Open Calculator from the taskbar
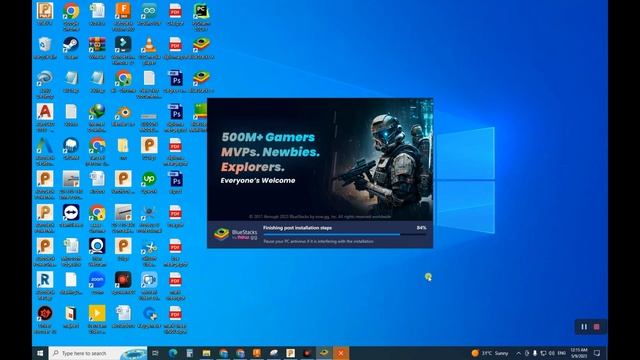The image size is (640, 360). tap(190, 353)
